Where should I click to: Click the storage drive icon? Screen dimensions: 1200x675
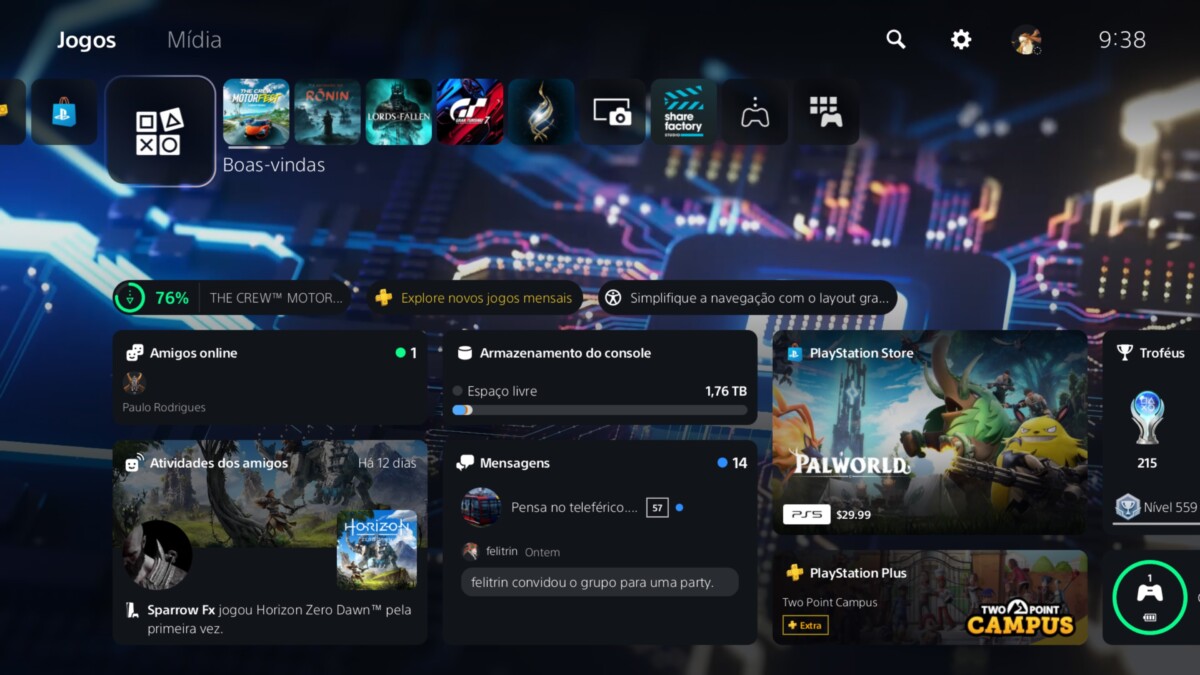464,353
